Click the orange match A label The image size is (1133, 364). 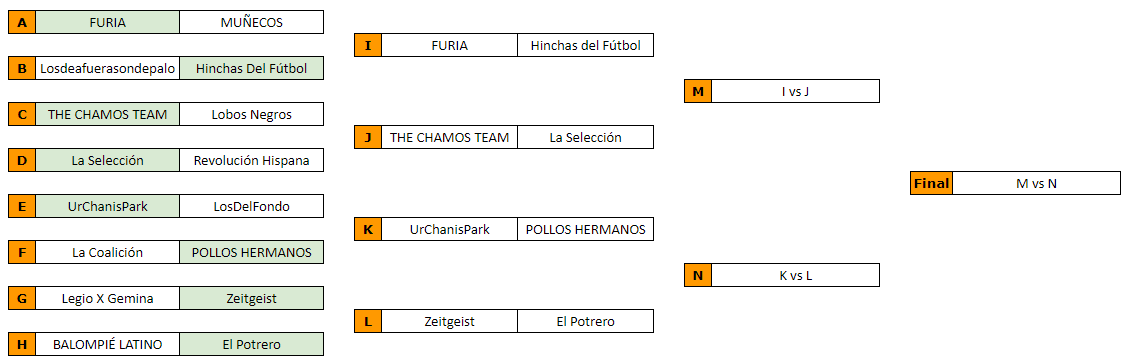pyautogui.click(x=22, y=22)
